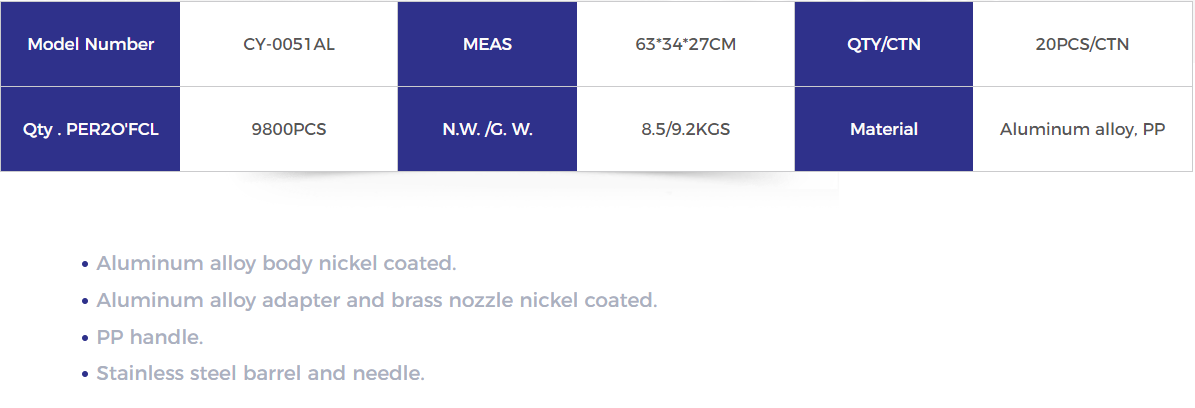
Task: Click the Material header cell
Action: [x=884, y=130]
